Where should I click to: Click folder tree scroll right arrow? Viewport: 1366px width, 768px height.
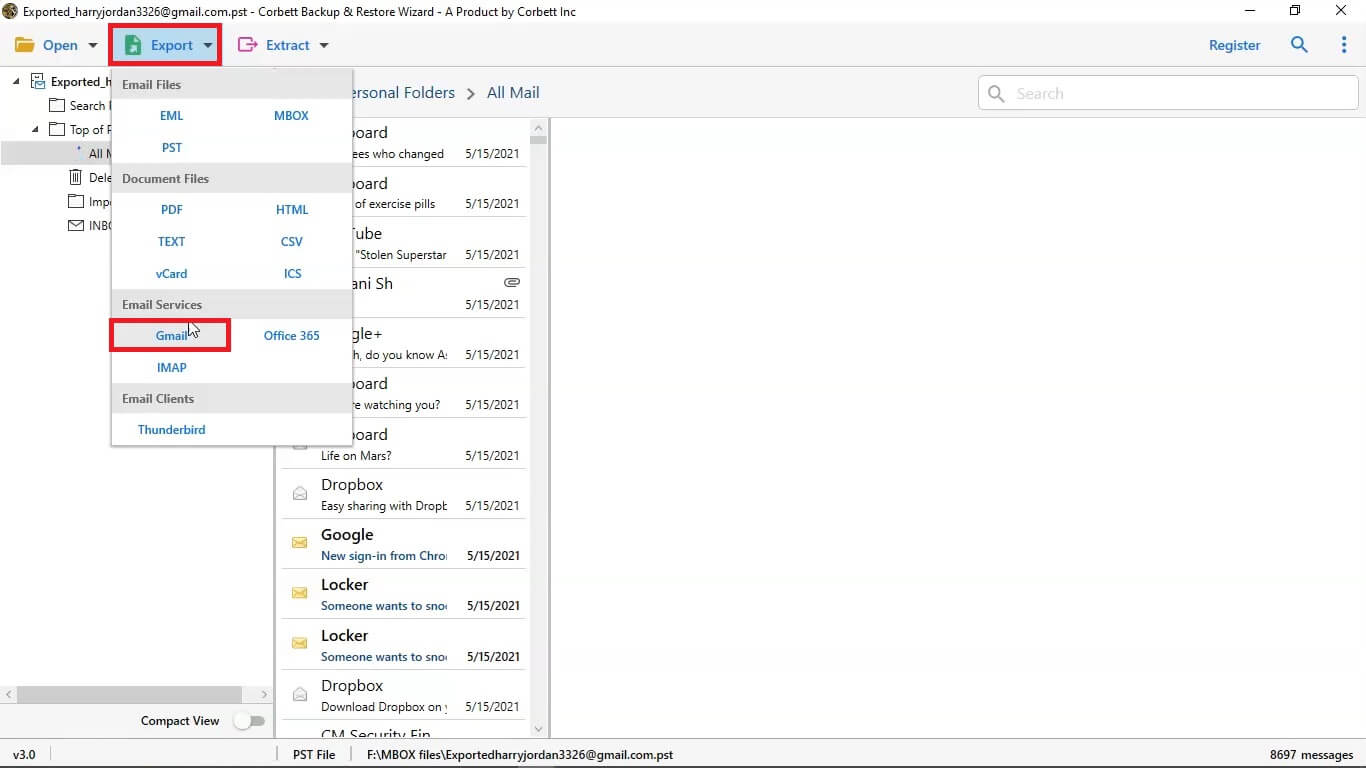tap(264, 694)
